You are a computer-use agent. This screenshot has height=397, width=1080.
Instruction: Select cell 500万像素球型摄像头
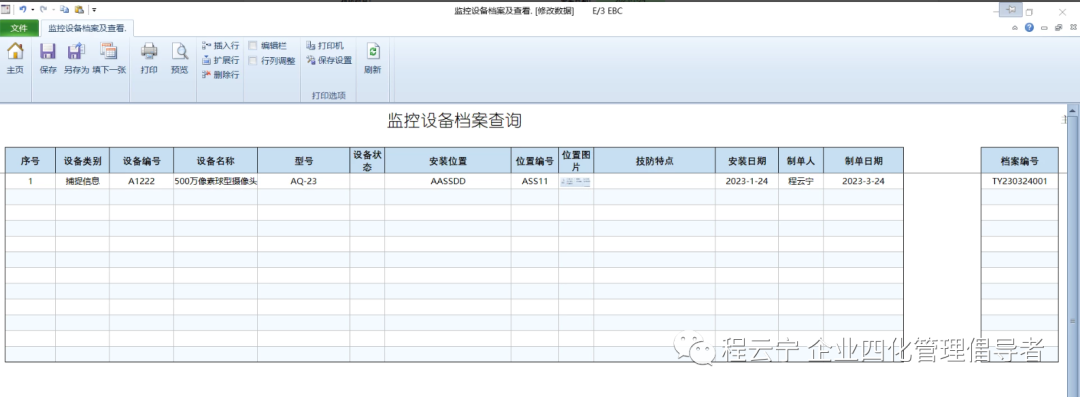(x=216, y=181)
